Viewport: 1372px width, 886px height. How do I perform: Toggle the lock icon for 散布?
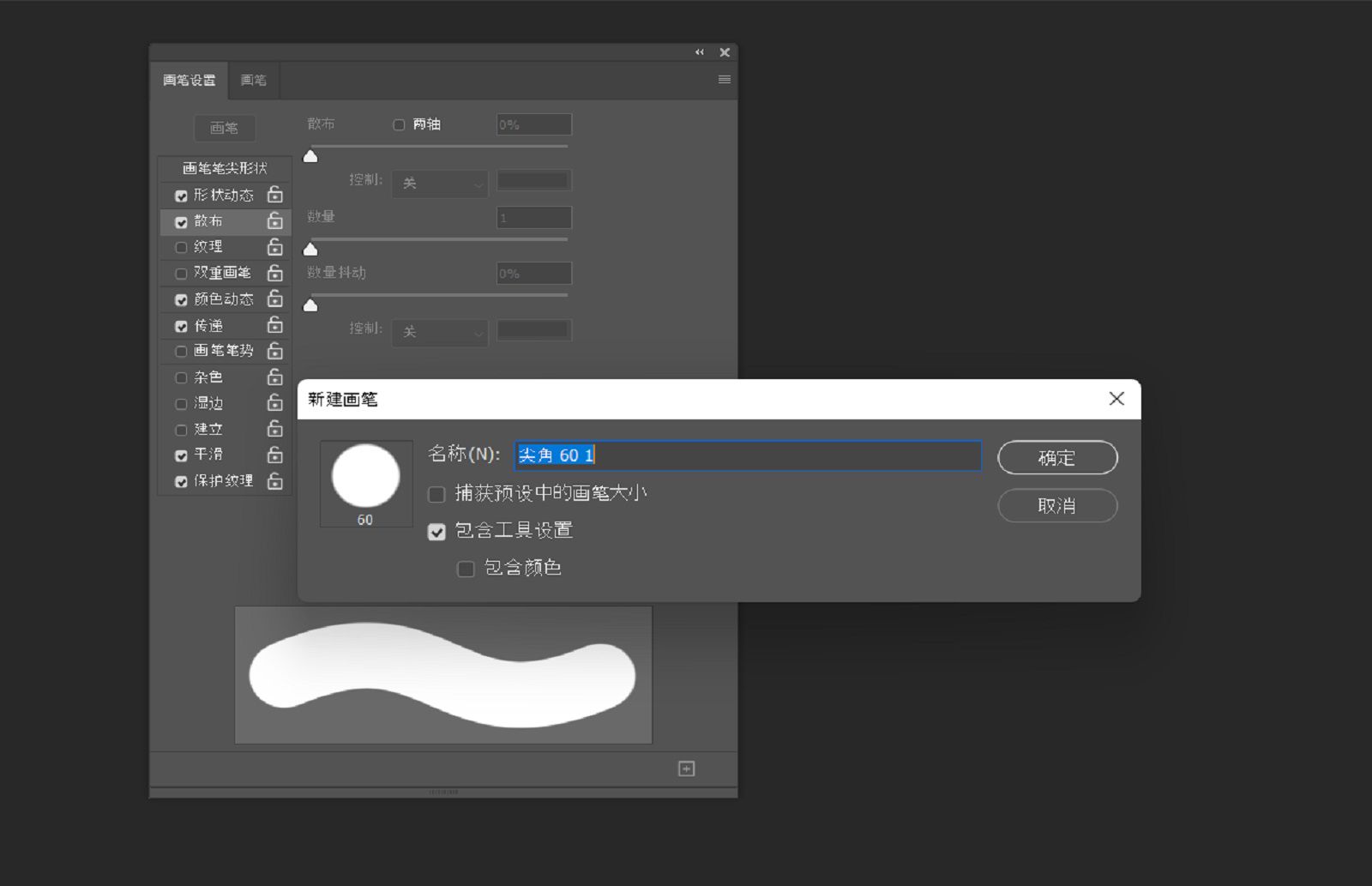(274, 221)
